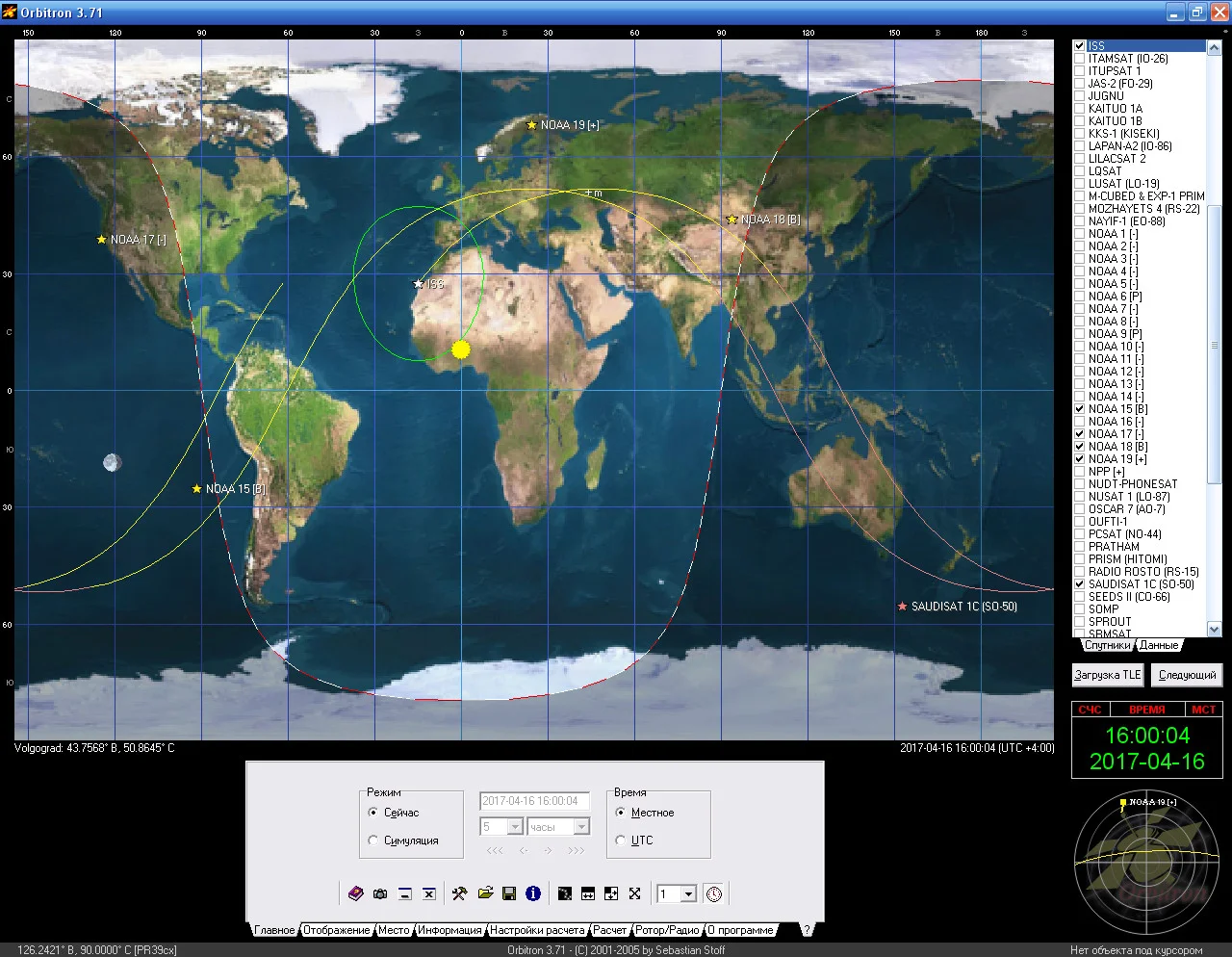Image resolution: width=1232 pixels, height=957 pixels.
Task: Open the Расчет tab
Action: [x=609, y=930]
